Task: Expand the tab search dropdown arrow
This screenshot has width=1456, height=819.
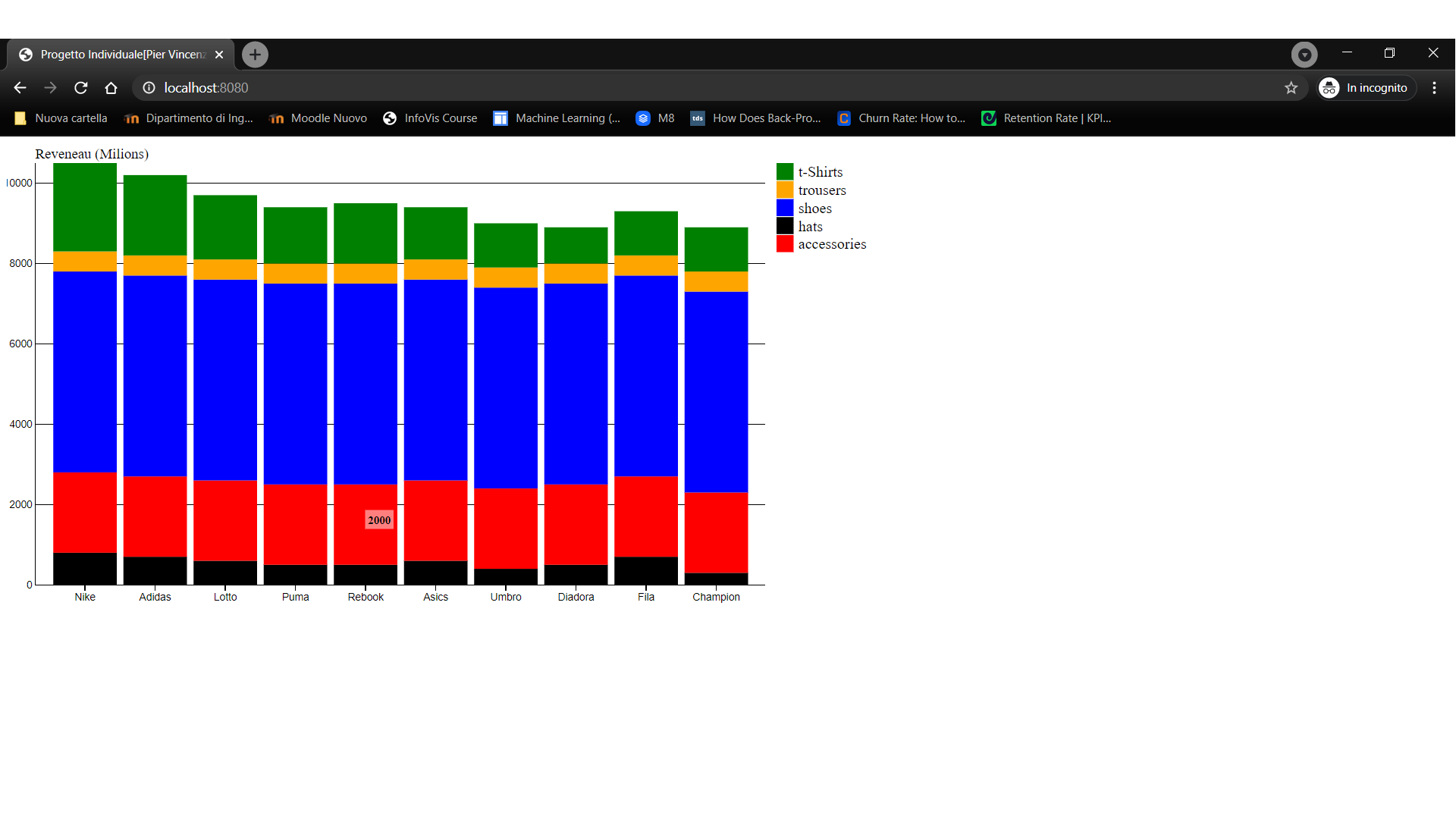Action: (1304, 55)
